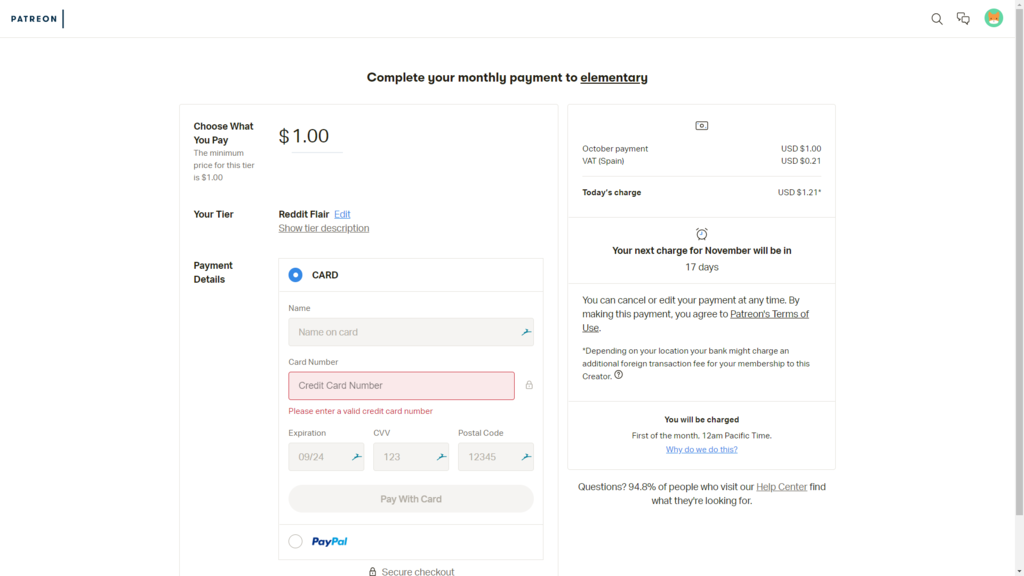The width and height of the screenshot is (1024, 576).
Task: Click the padlock icon beside Card Number
Action: tap(530, 385)
